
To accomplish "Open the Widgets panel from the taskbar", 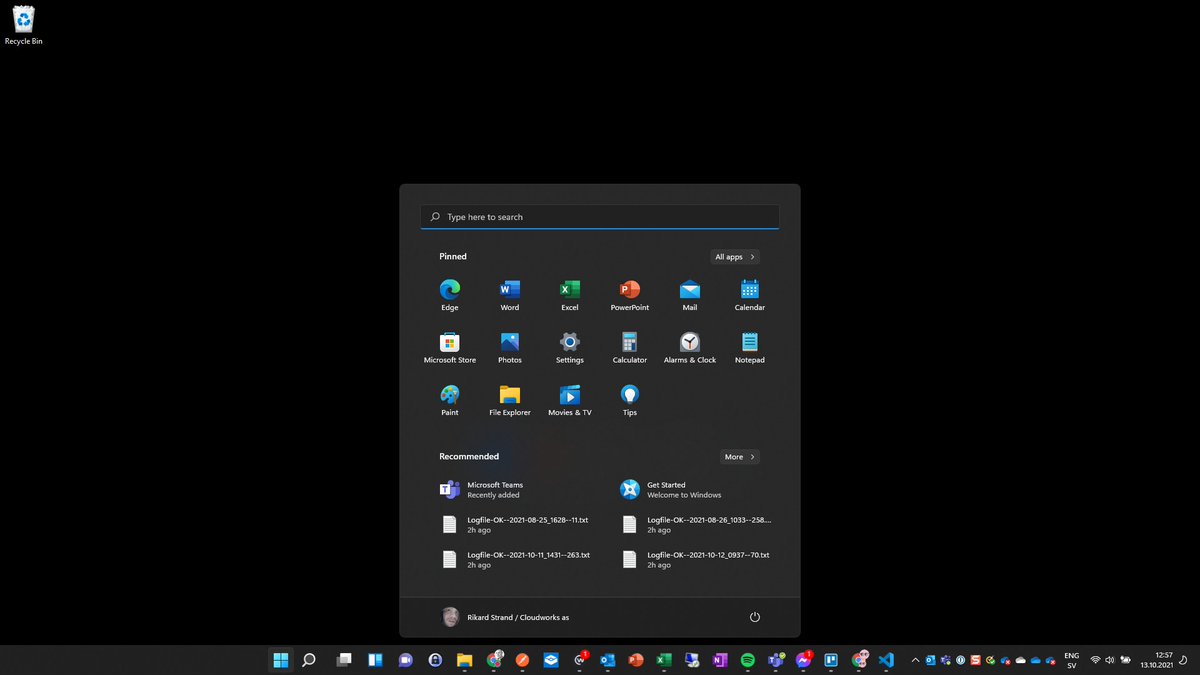I will [x=375, y=660].
